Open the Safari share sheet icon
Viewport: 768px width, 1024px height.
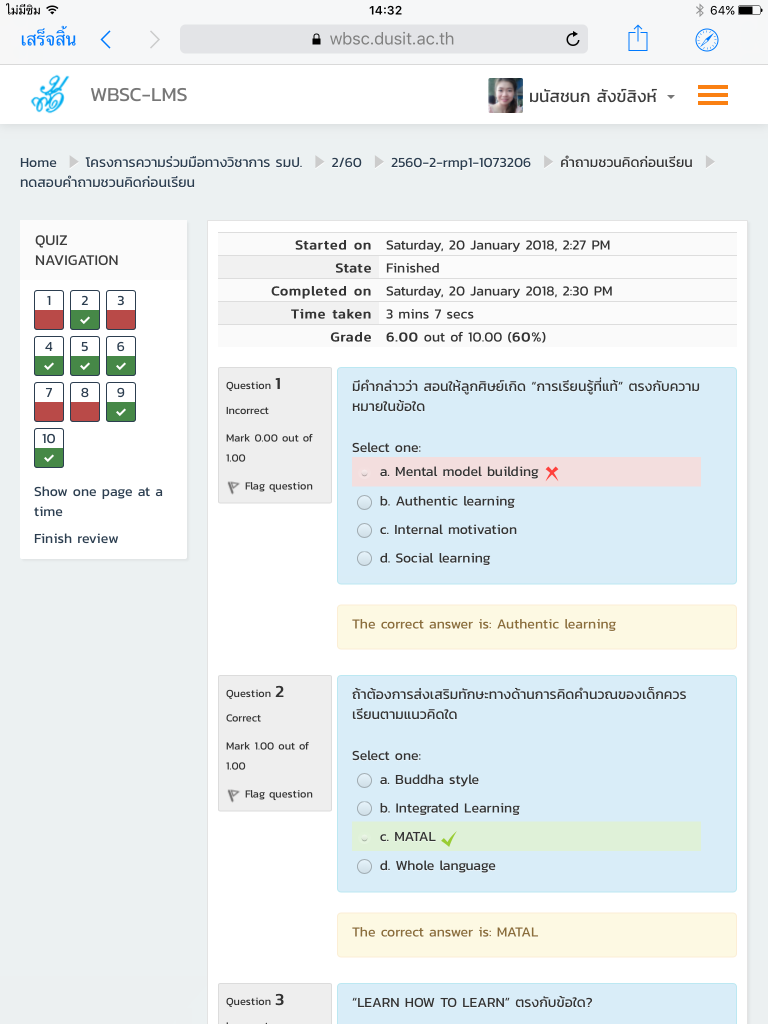pyautogui.click(x=638, y=39)
